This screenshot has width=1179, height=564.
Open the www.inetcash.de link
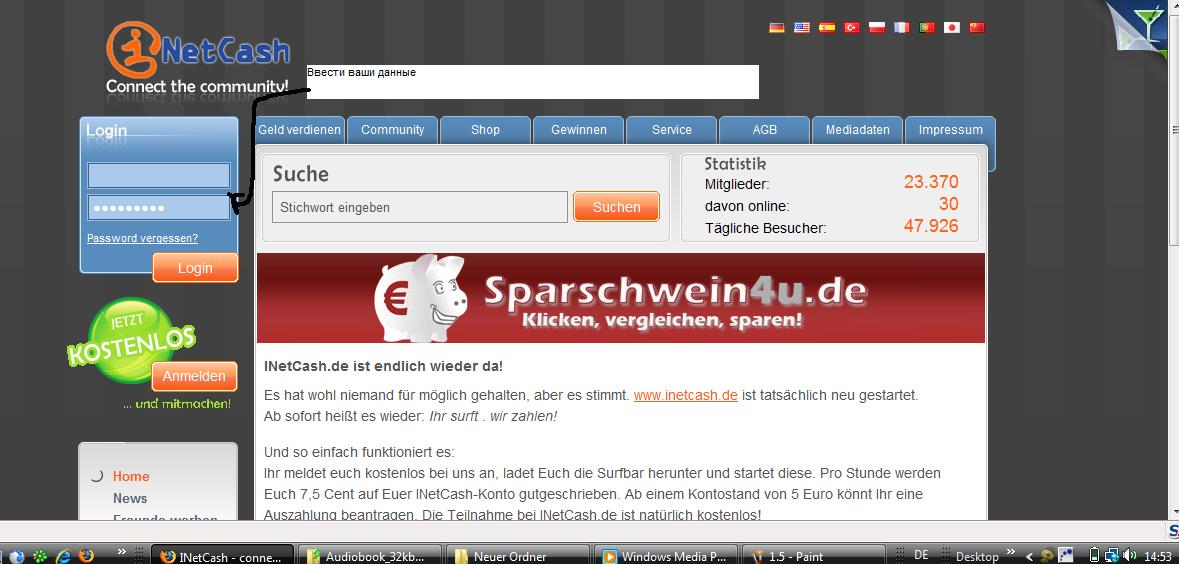(x=686, y=395)
